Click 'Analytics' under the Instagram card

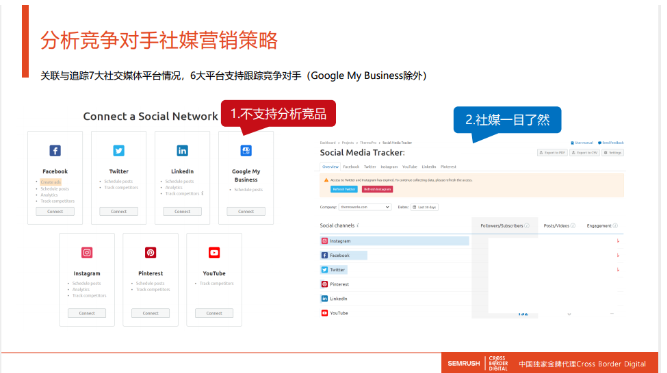click(x=81, y=289)
